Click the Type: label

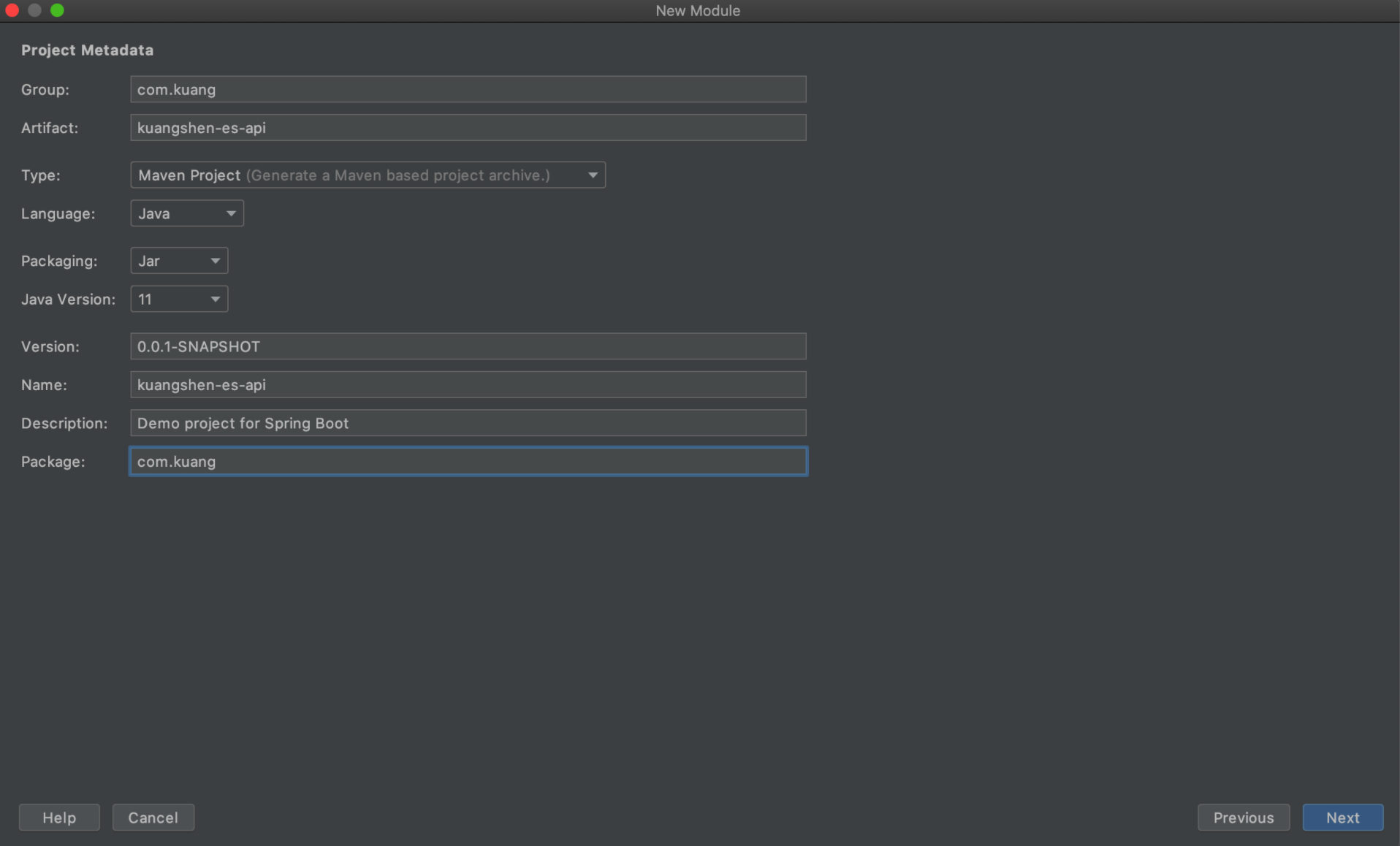[x=41, y=175]
